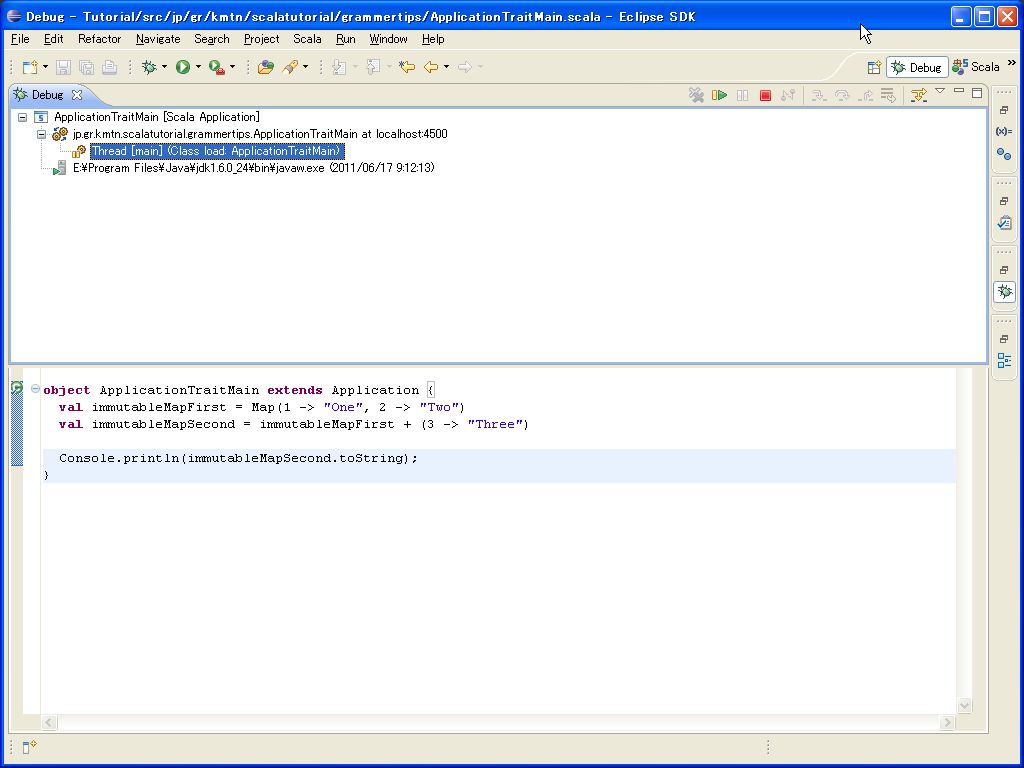This screenshot has height=768, width=1024.
Task: Collapse ApplicationTraitMain Scala Application node
Action: pyautogui.click(x=23, y=118)
